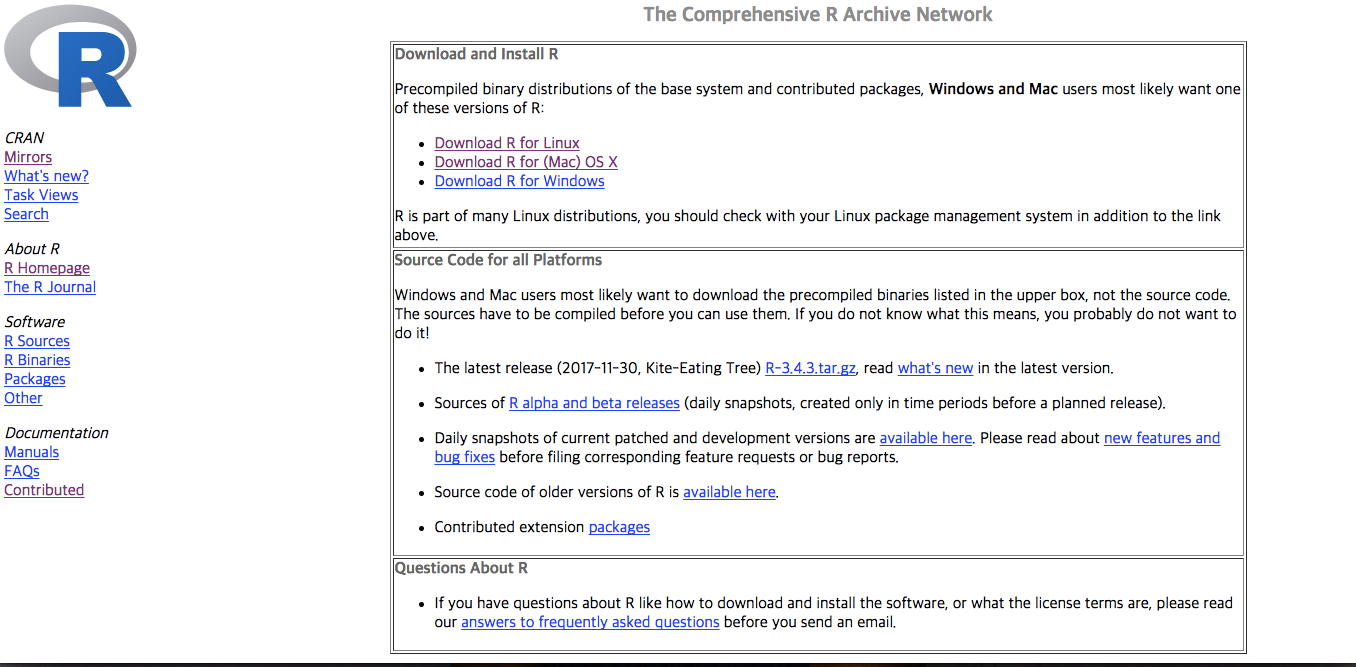The height and width of the screenshot is (667, 1356).
Task: Click Download R for Linux
Action: click(507, 143)
